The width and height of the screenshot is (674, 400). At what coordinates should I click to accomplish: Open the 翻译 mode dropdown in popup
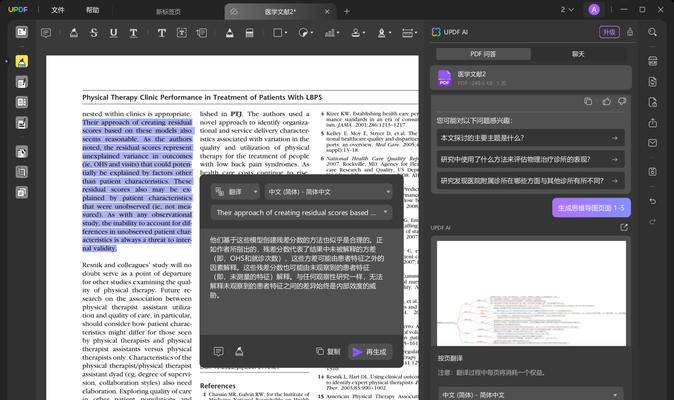coord(235,192)
